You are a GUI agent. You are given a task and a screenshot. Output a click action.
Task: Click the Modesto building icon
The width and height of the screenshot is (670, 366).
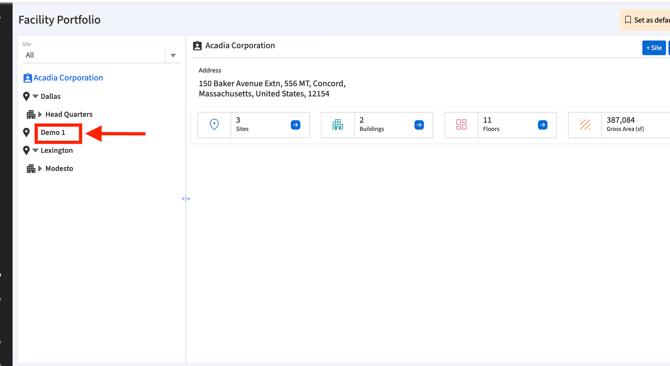(31, 169)
